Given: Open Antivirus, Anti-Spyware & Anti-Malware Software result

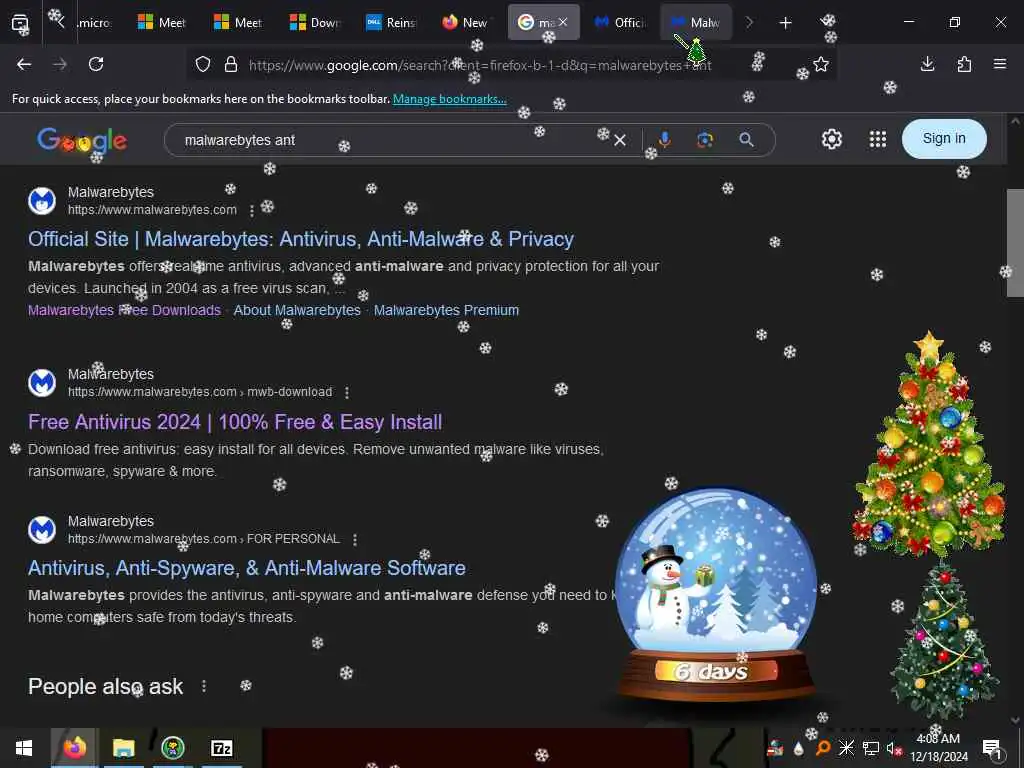Looking at the screenshot, I should pyautogui.click(x=247, y=568).
